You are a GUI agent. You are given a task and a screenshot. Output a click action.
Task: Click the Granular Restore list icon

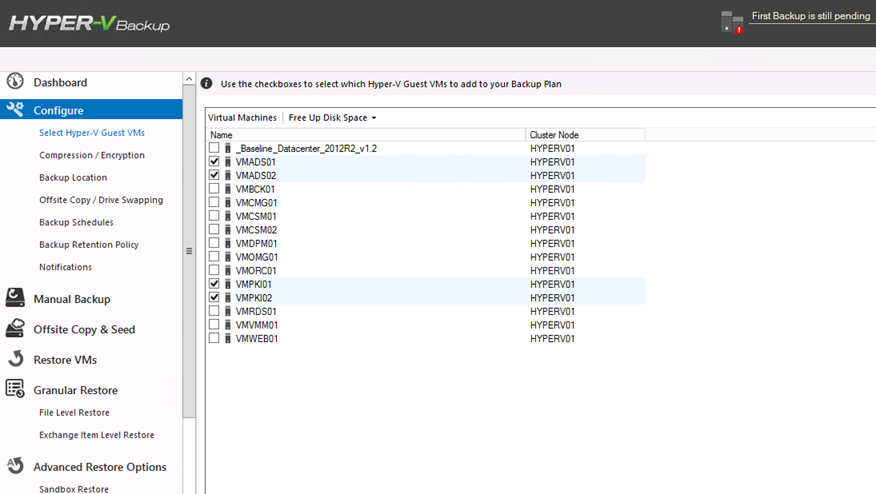point(15,389)
